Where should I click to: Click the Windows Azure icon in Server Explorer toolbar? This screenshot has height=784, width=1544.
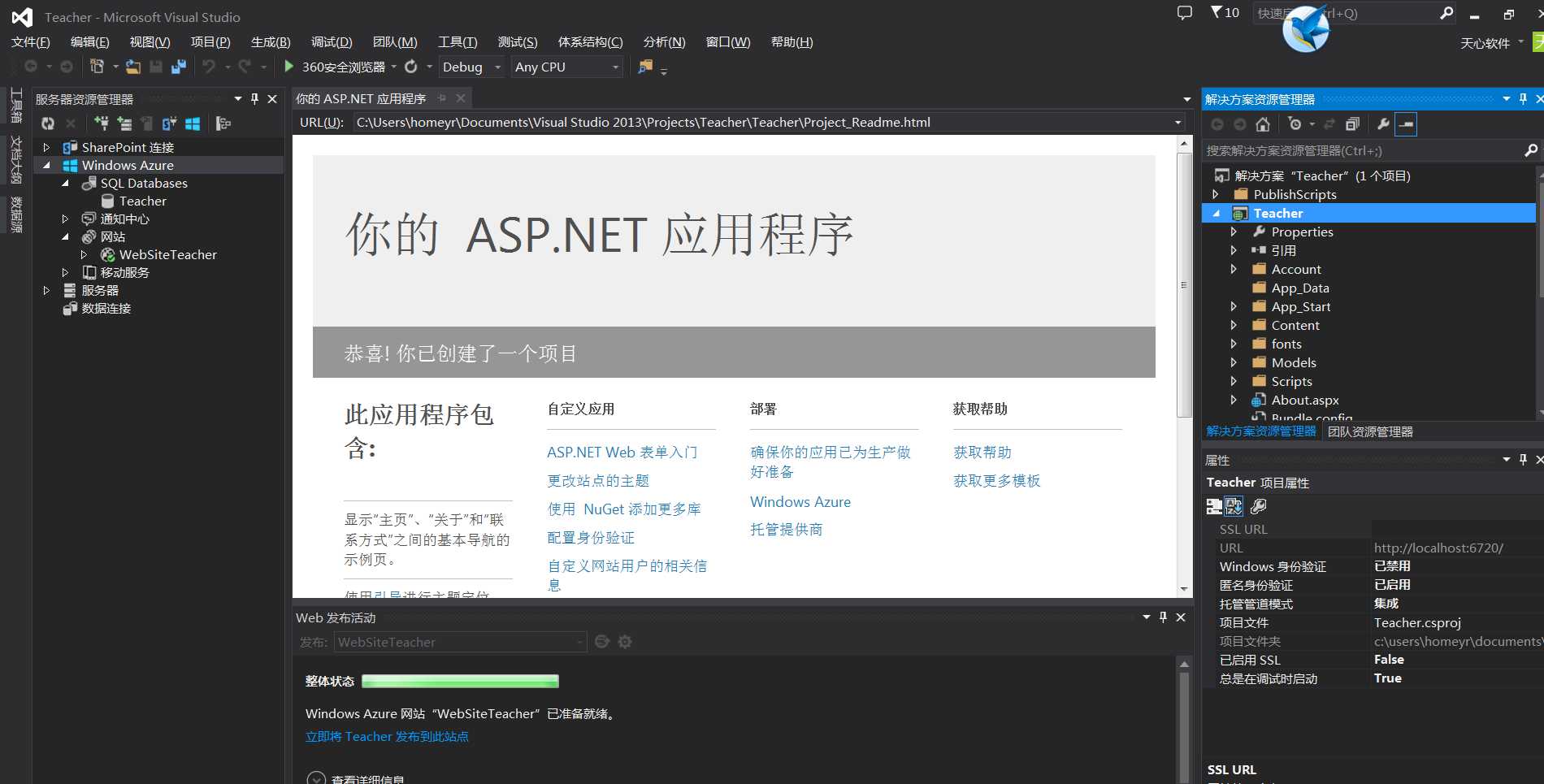coord(193,123)
